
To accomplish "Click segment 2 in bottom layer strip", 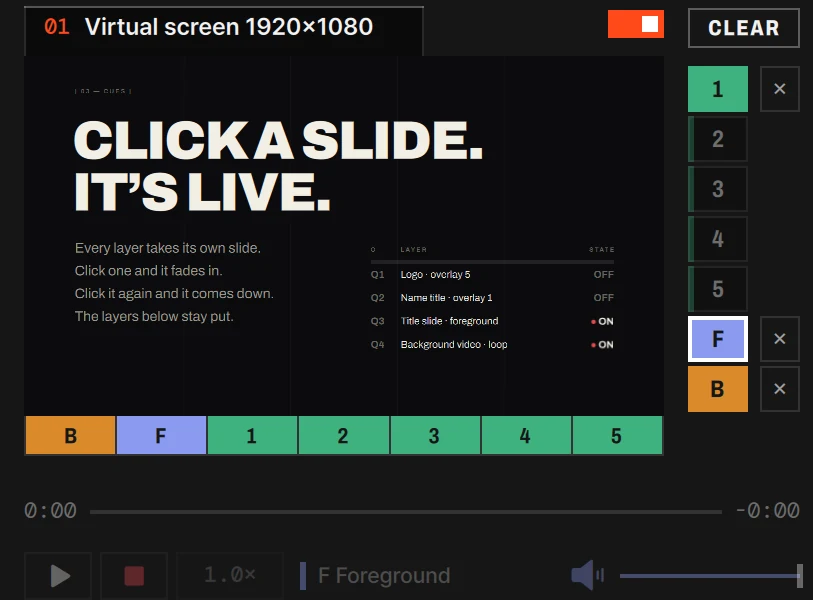I will click(x=344, y=435).
